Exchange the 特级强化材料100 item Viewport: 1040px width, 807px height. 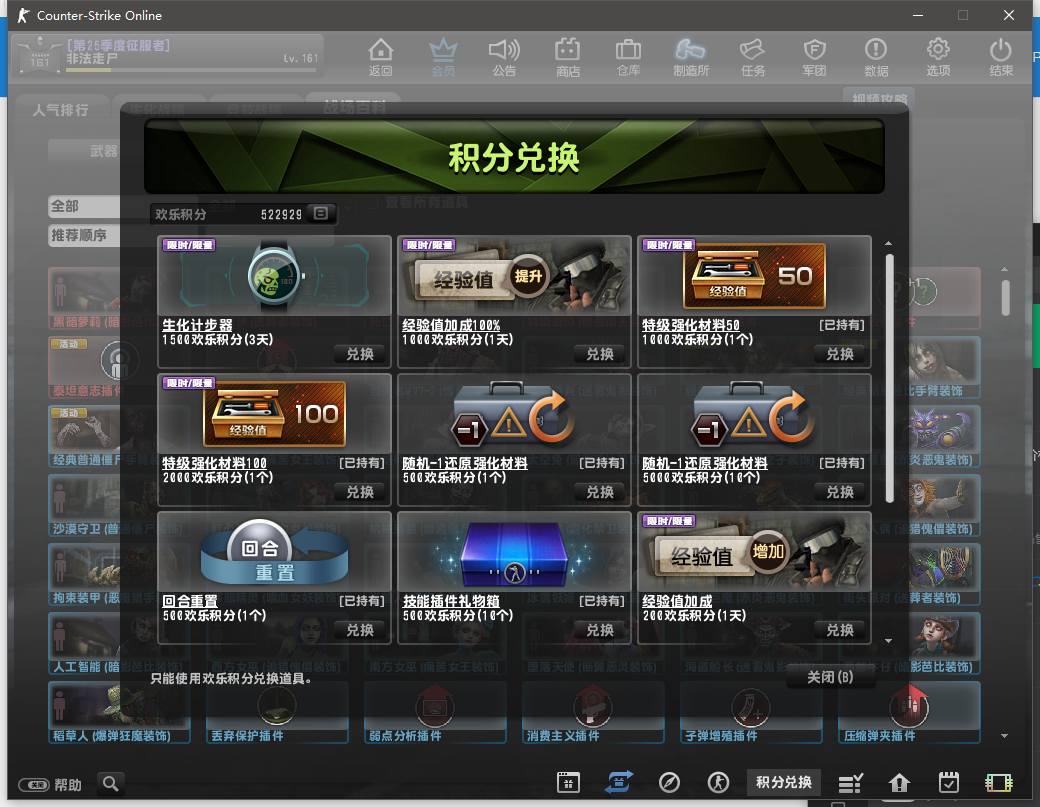click(x=360, y=492)
